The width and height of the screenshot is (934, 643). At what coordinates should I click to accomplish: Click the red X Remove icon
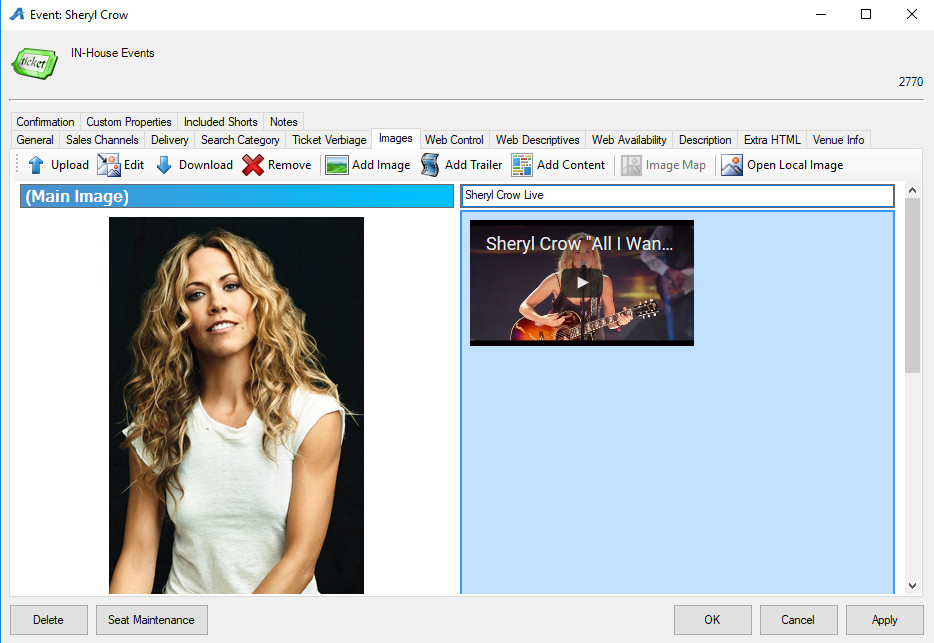(253, 165)
